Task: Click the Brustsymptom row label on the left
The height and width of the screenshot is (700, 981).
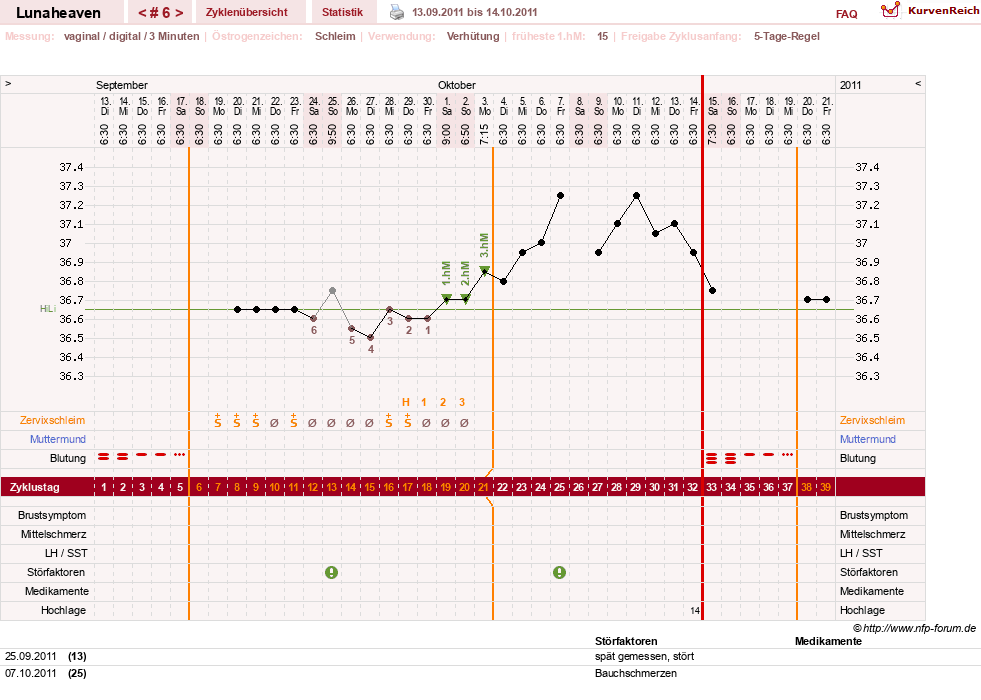Action: click(52, 515)
